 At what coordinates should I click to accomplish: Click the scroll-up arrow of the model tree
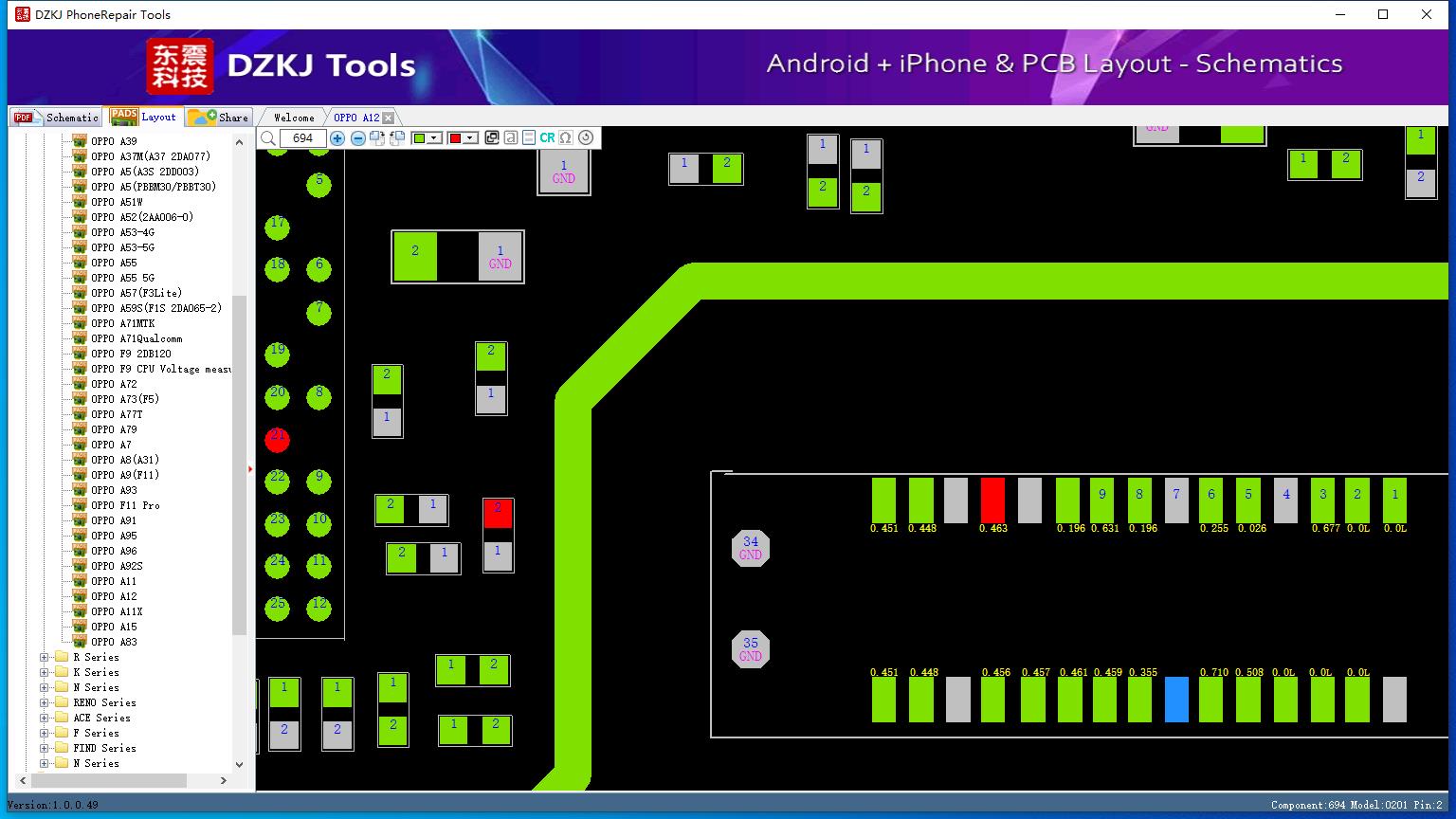click(x=239, y=141)
